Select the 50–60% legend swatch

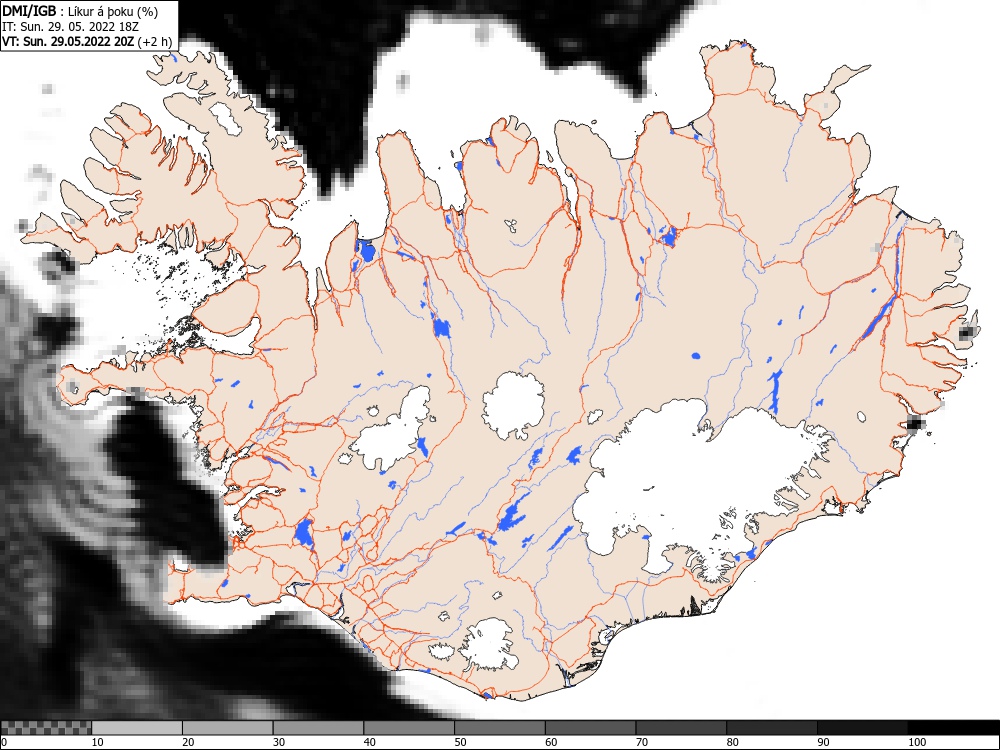(x=500, y=728)
